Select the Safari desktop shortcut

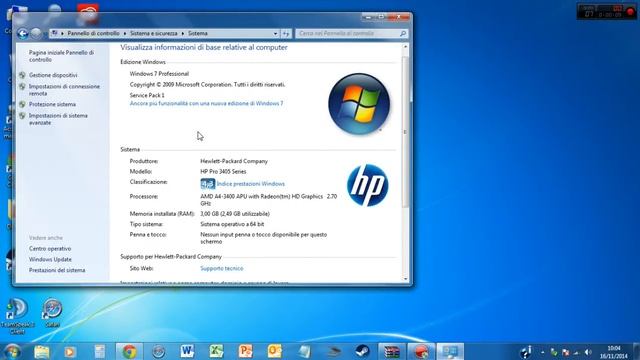pyautogui.click(x=53, y=312)
